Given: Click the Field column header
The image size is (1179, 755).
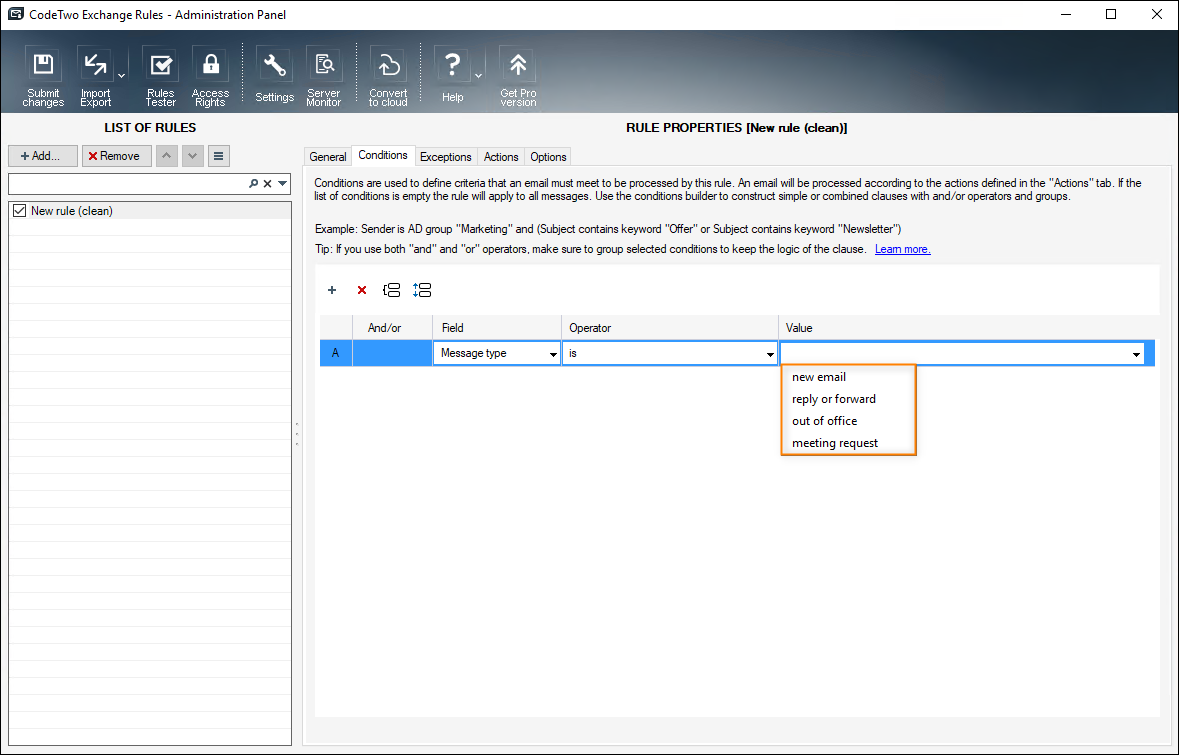Looking at the screenshot, I should tap(497, 328).
